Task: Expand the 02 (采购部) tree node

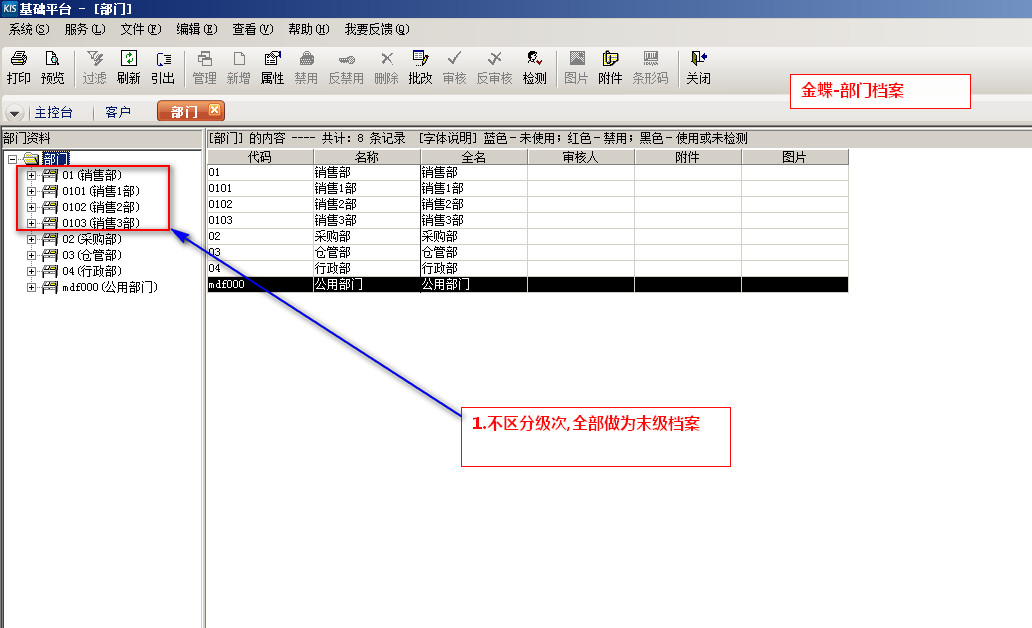Action: pyautogui.click(x=32, y=240)
